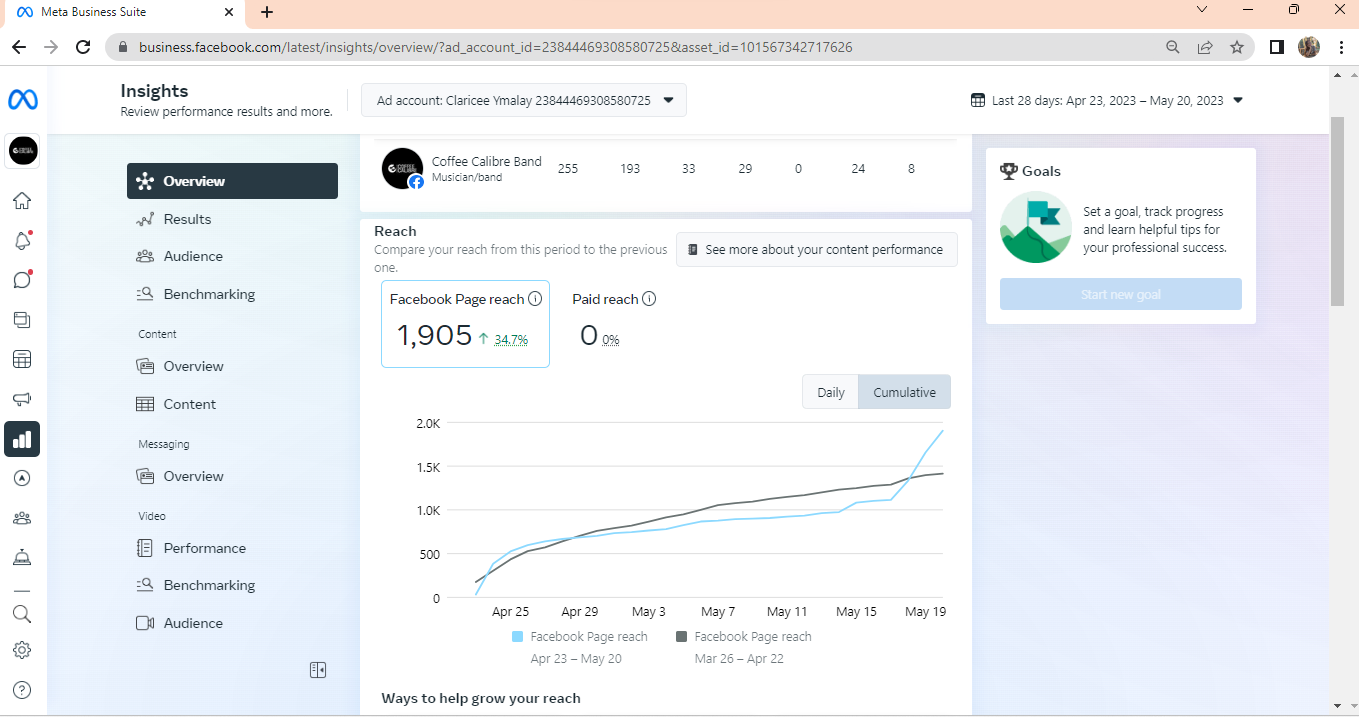Click Ways to help grow your reach heading
This screenshot has width=1359, height=717.
481,698
